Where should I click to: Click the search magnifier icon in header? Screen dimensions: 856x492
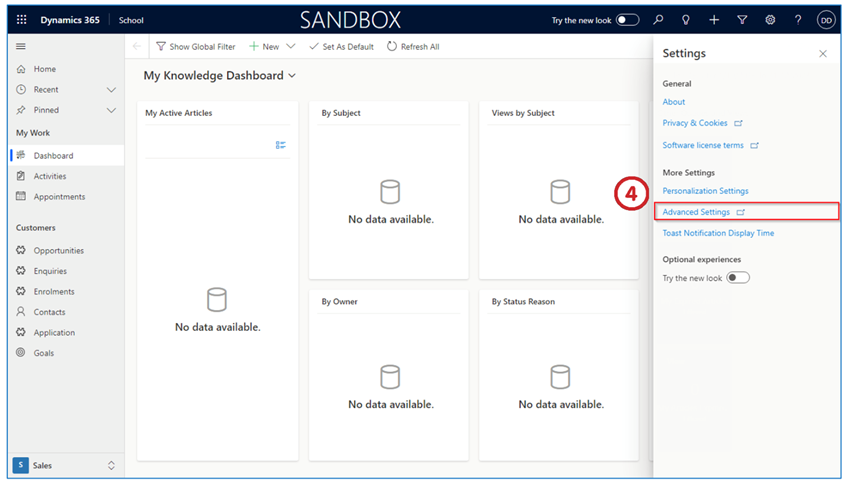(658, 20)
